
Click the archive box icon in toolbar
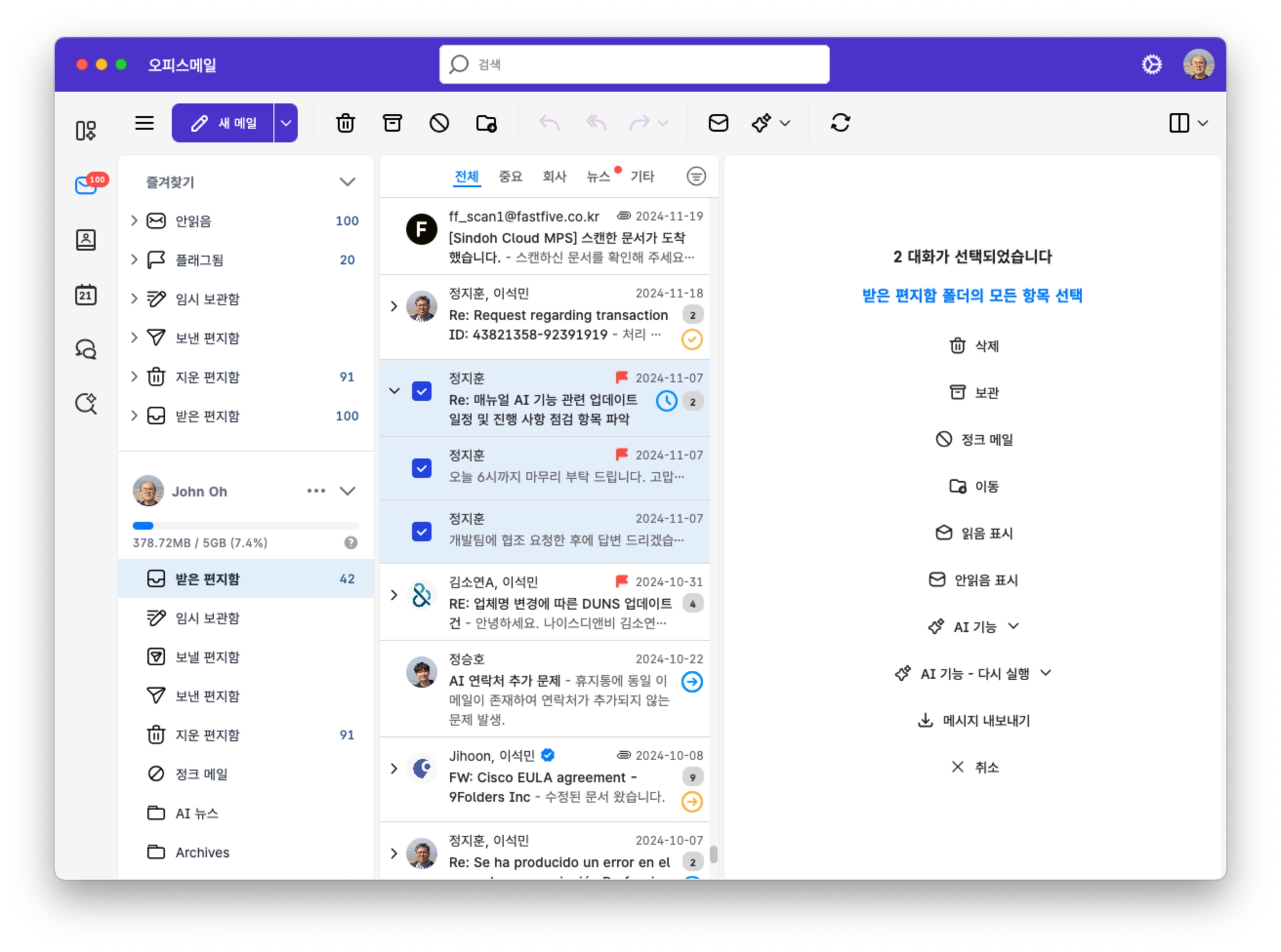click(392, 123)
